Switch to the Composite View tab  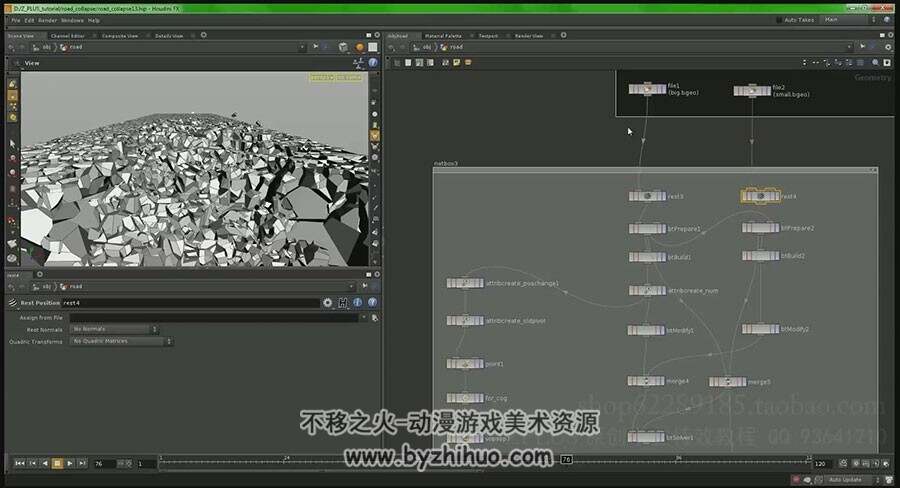(120, 36)
